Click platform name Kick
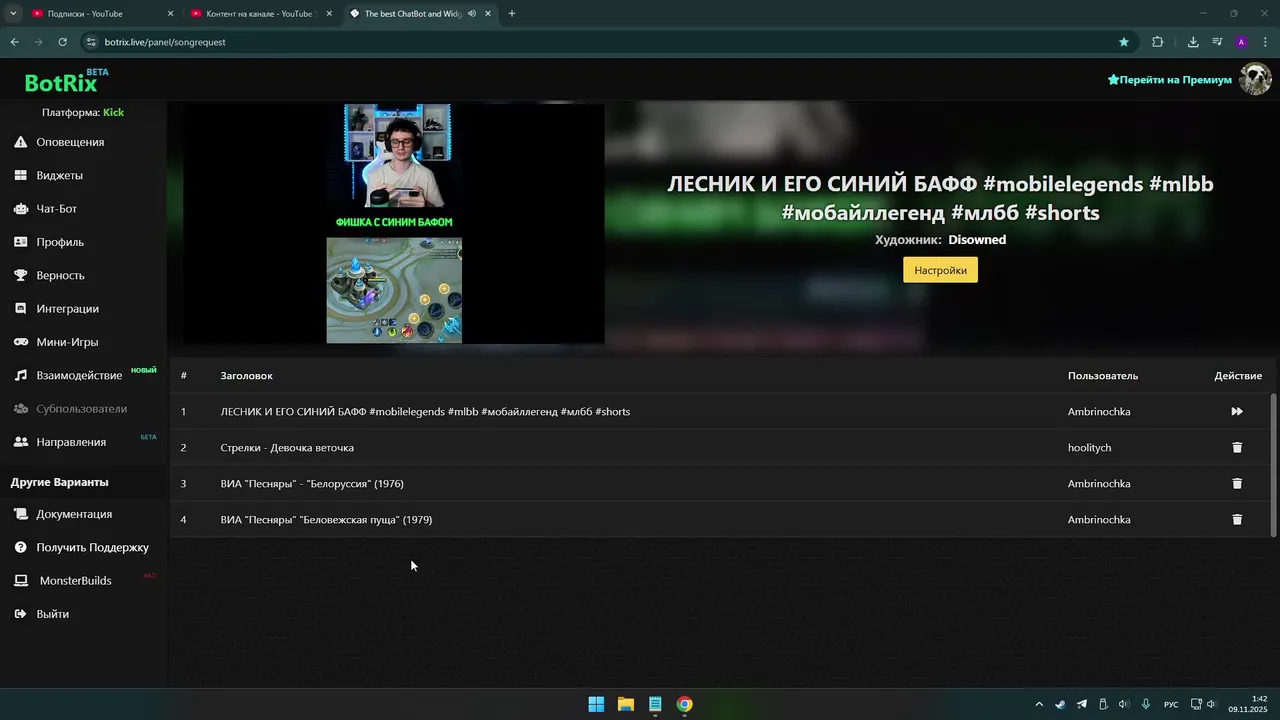Viewport: 1280px width, 720px height. pos(113,112)
